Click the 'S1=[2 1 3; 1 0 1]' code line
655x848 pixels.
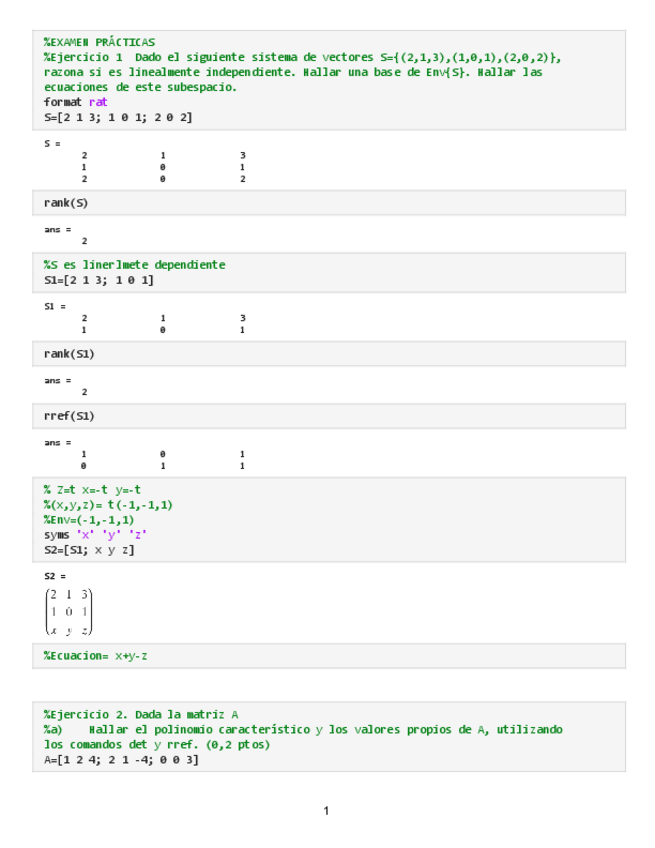98,280
